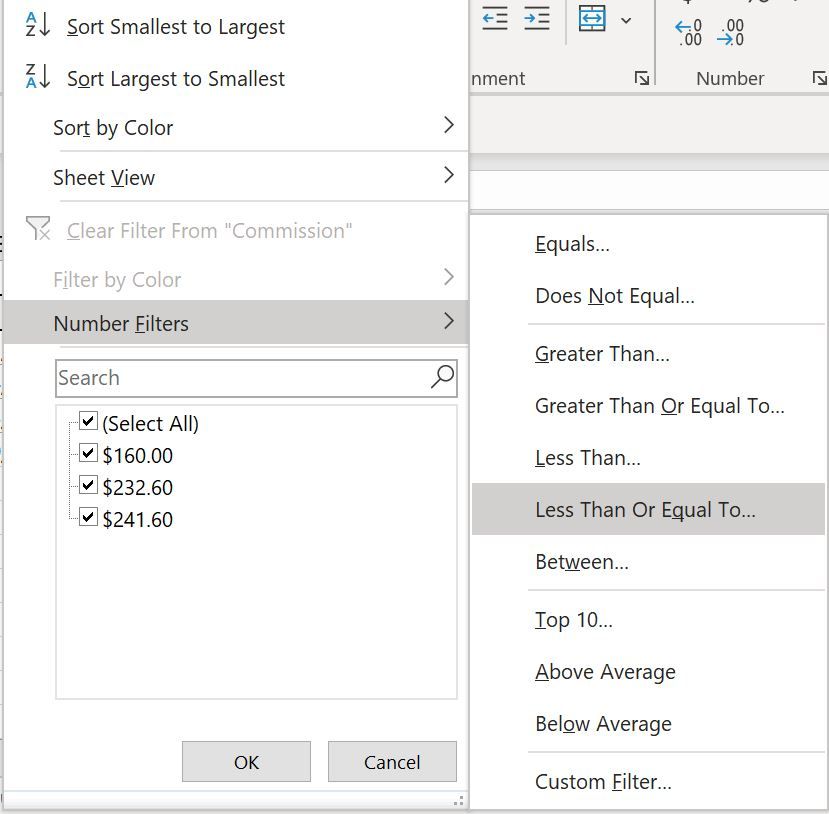Image resolution: width=829 pixels, height=814 pixels.
Task: Click the Cancel button
Action: (x=392, y=761)
